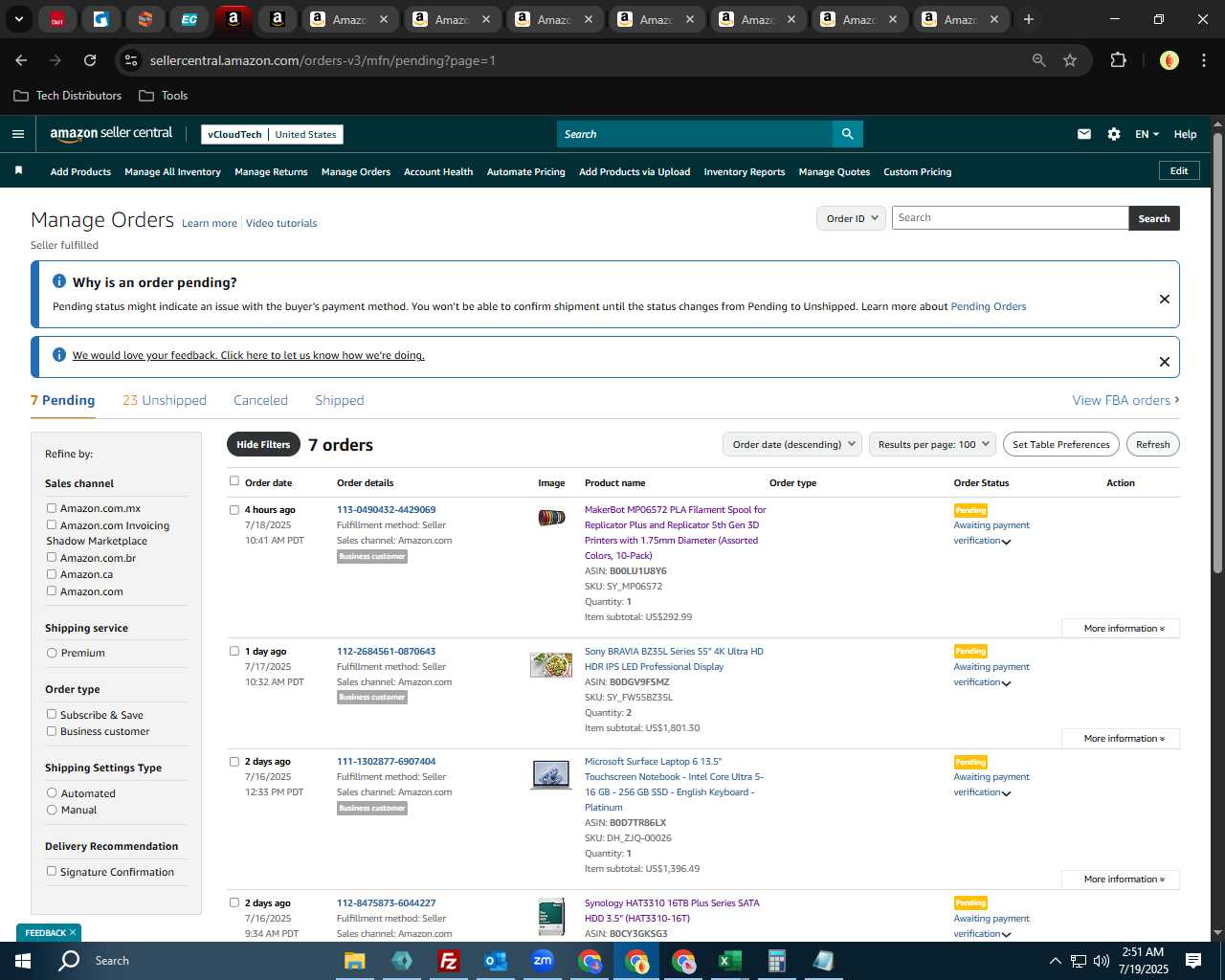Image resolution: width=1225 pixels, height=980 pixels.
Task: Click the Windows Start button
Action: (x=23, y=961)
